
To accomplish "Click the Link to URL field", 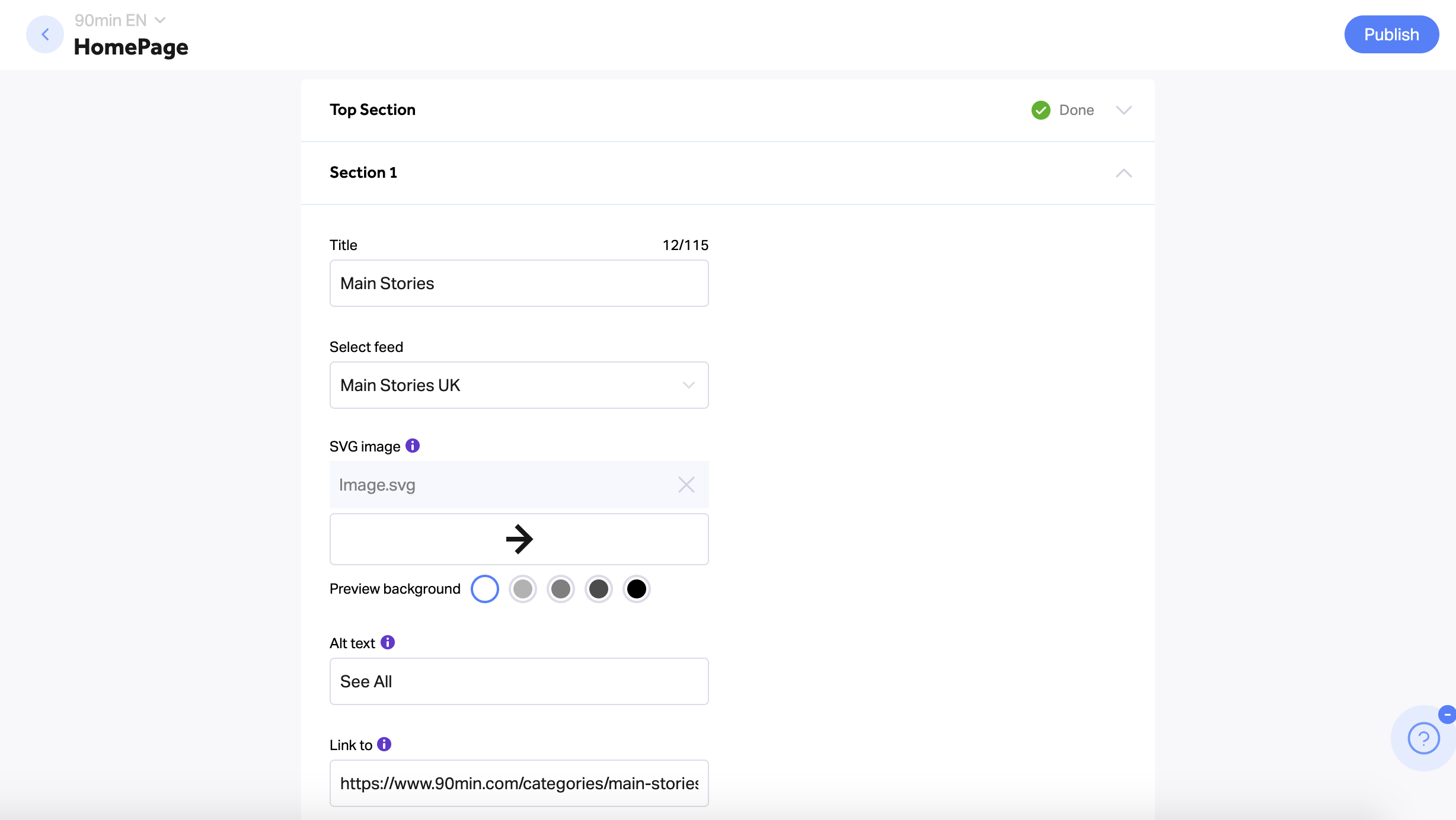I will pyautogui.click(x=519, y=783).
